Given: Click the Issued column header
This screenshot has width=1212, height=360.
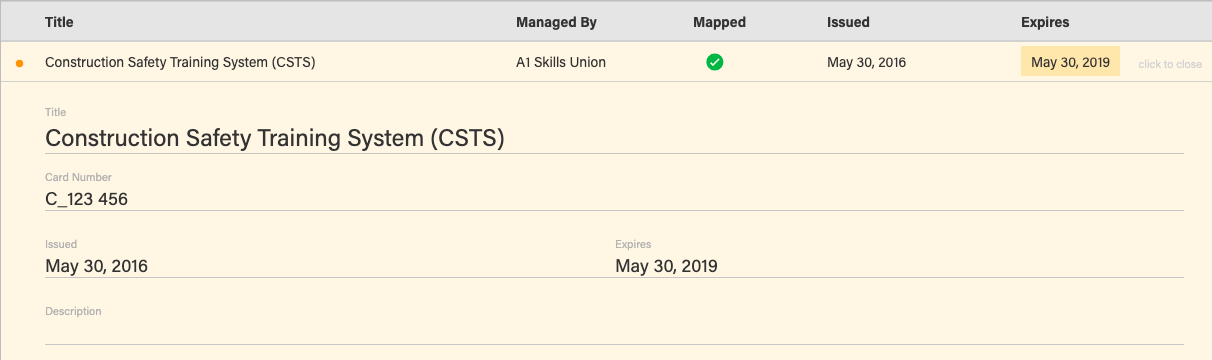Looking at the screenshot, I should [x=848, y=22].
